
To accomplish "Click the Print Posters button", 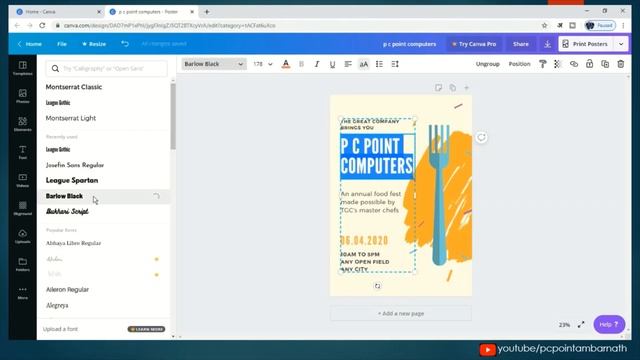I will (585, 44).
